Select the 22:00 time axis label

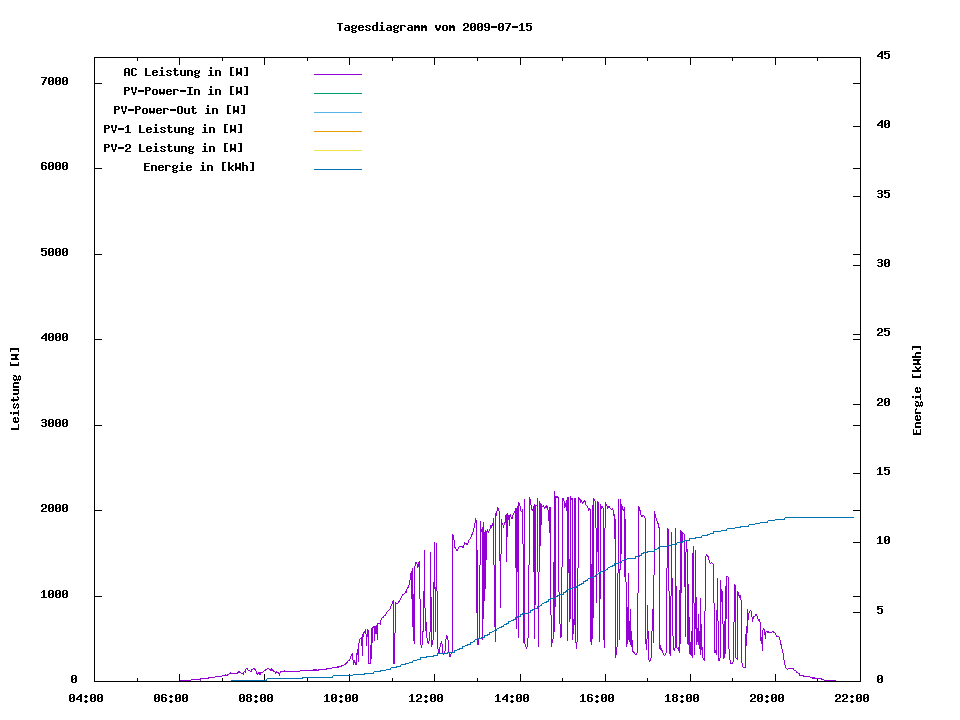point(854,699)
